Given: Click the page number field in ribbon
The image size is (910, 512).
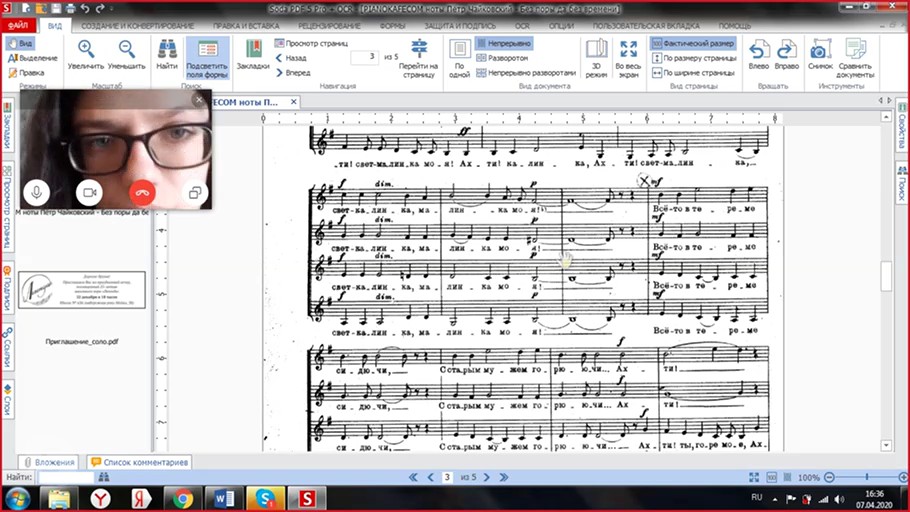Looking at the screenshot, I should [365, 57].
